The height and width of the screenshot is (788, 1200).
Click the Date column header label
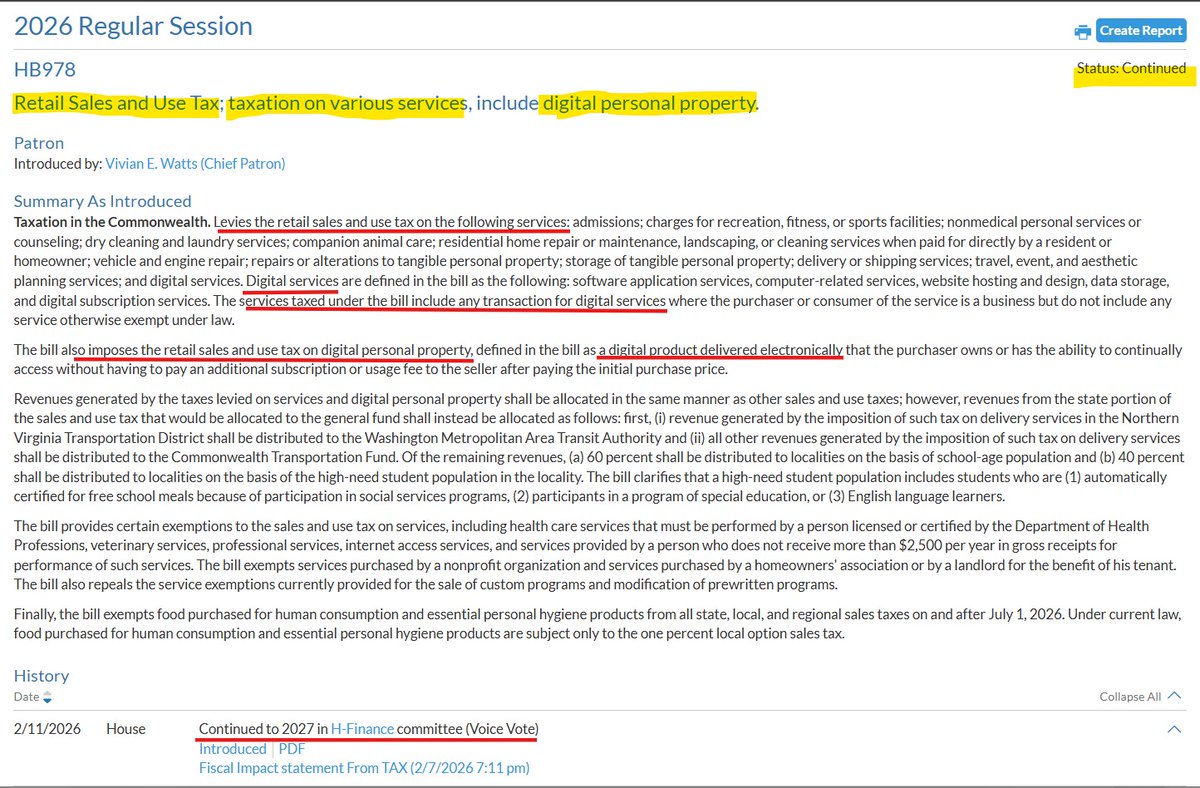pyautogui.click(x=27, y=697)
